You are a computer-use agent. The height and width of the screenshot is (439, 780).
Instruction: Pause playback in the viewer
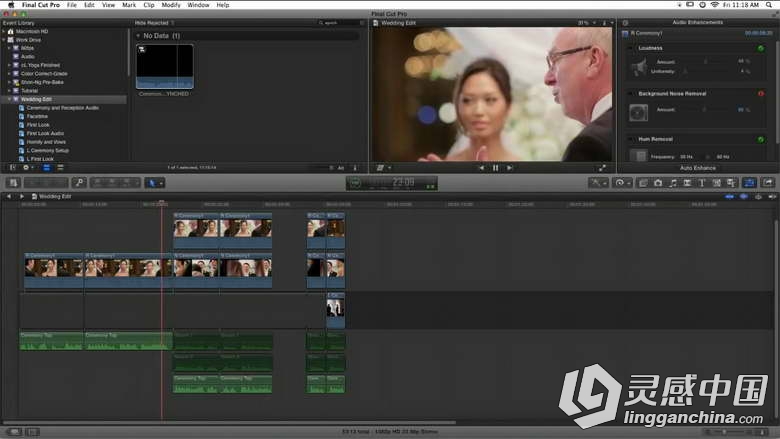click(495, 168)
